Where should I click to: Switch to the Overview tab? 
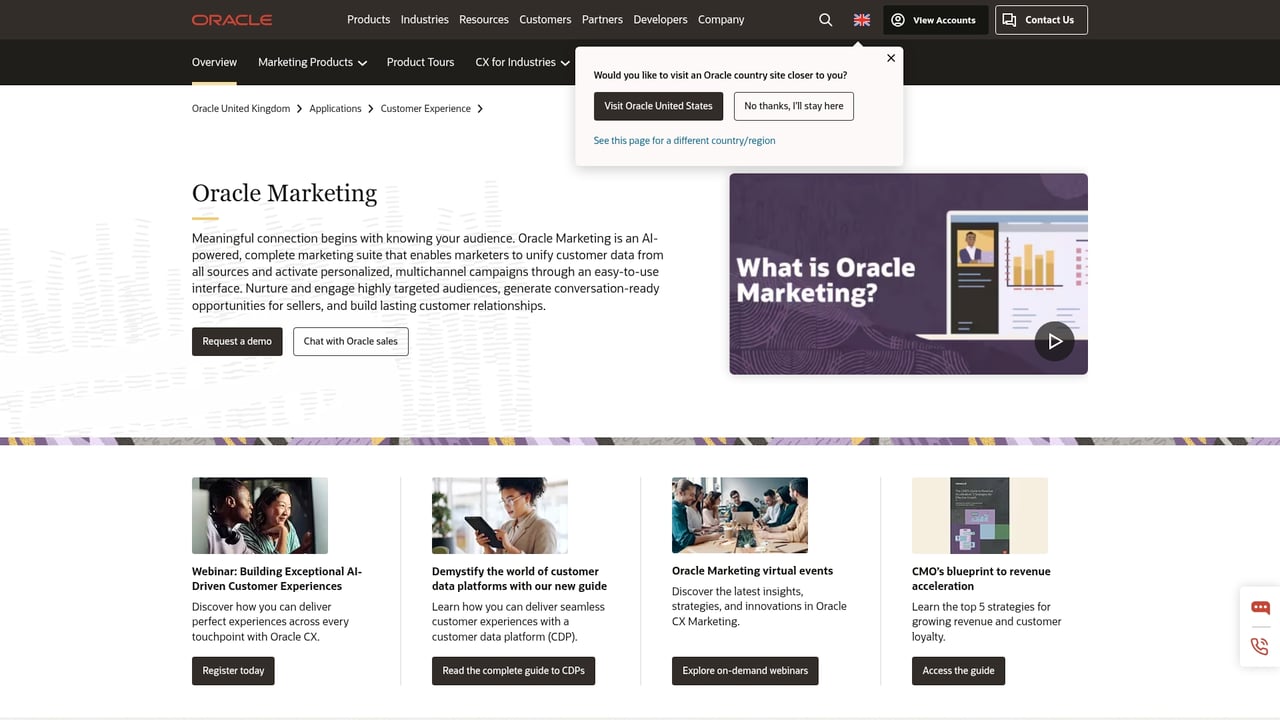pos(214,61)
